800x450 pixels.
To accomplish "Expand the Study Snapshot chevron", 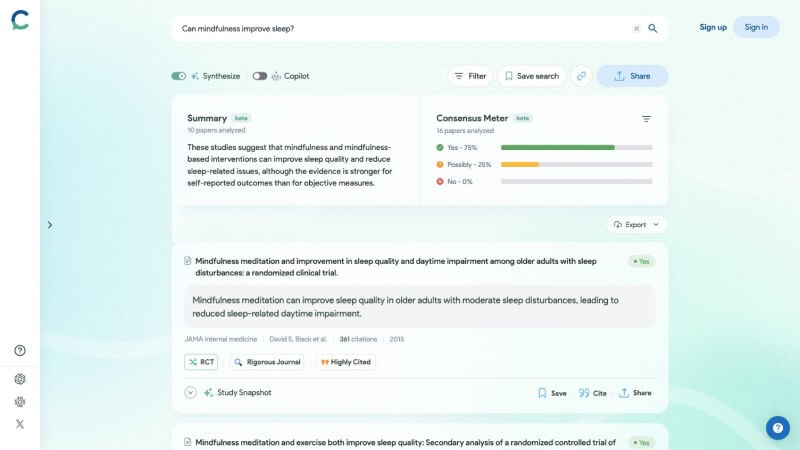I will point(190,393).
